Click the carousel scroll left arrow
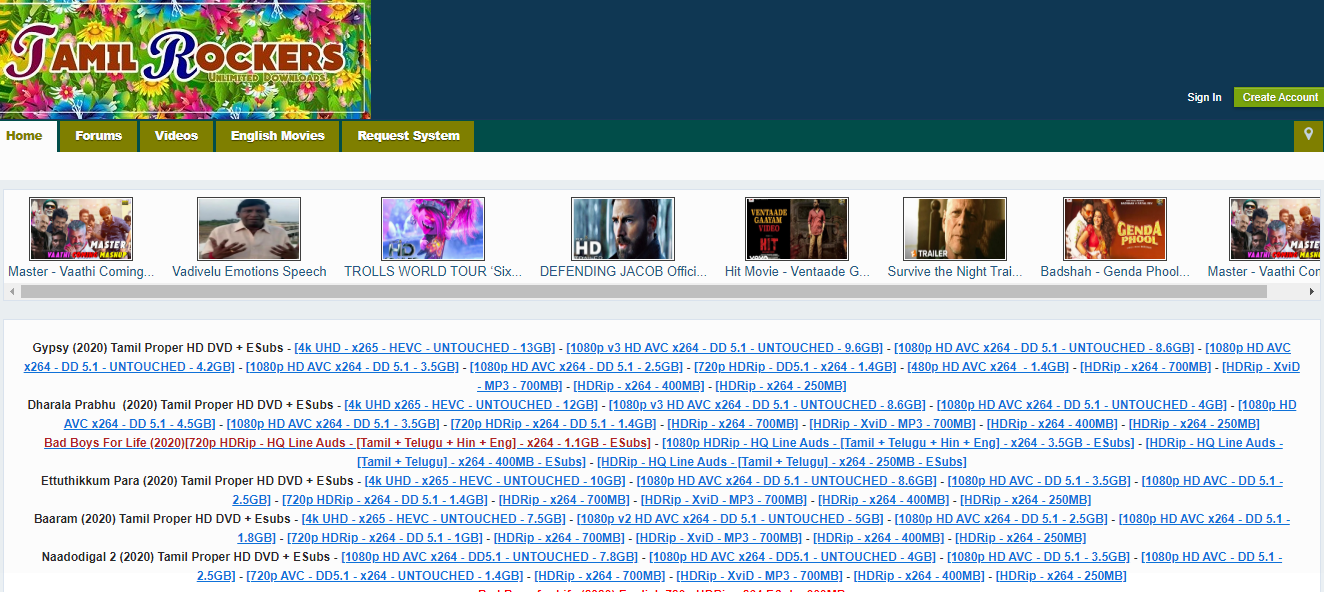1324x592 pixels. pyautogui.click(x=11, y=291)
